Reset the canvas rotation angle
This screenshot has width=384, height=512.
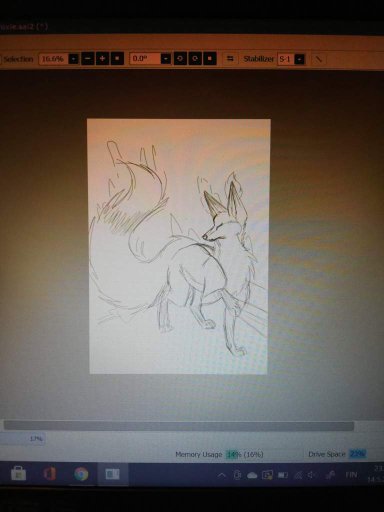coord(210,59)
